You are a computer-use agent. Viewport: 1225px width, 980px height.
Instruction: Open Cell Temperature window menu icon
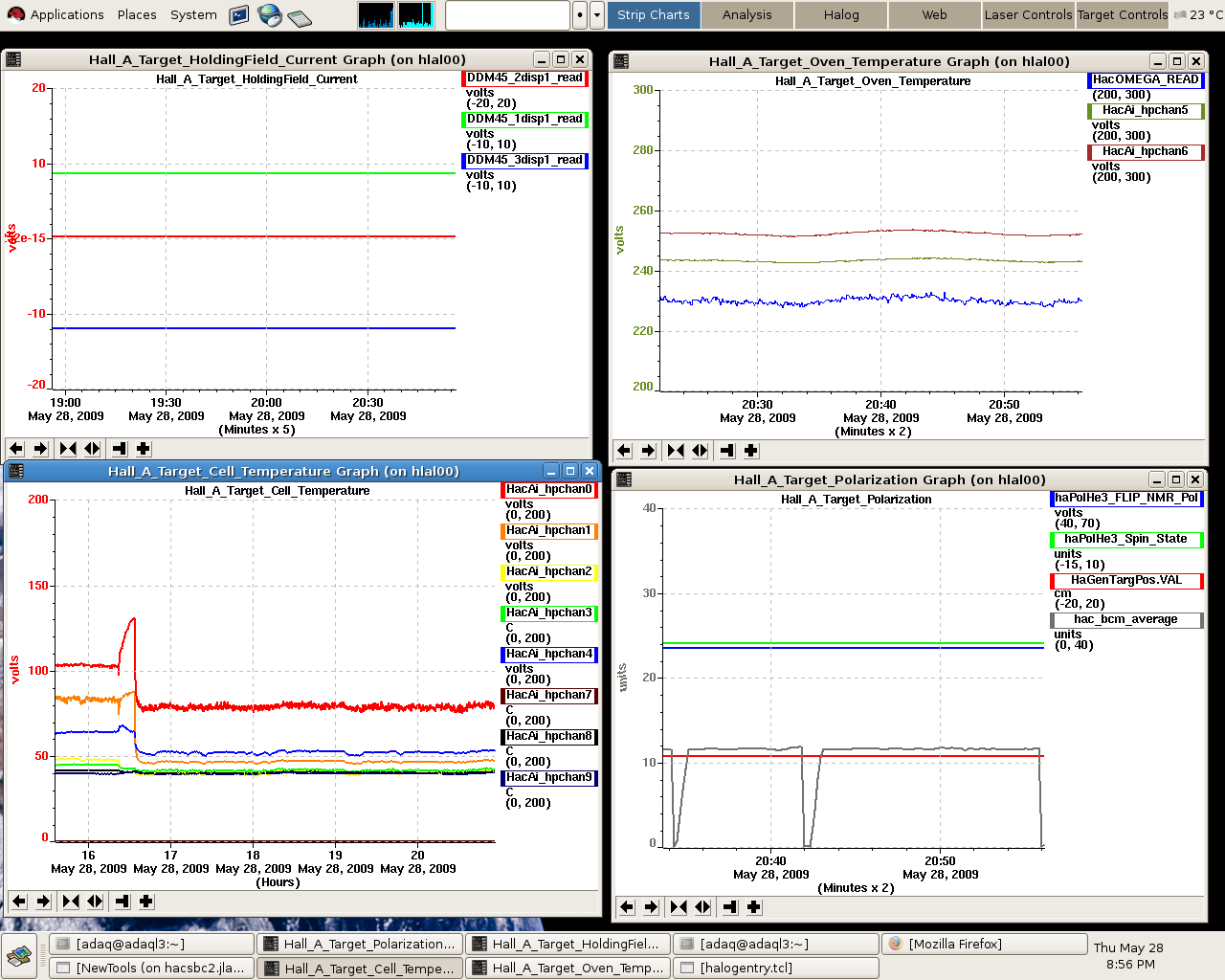tap(15, 471)
